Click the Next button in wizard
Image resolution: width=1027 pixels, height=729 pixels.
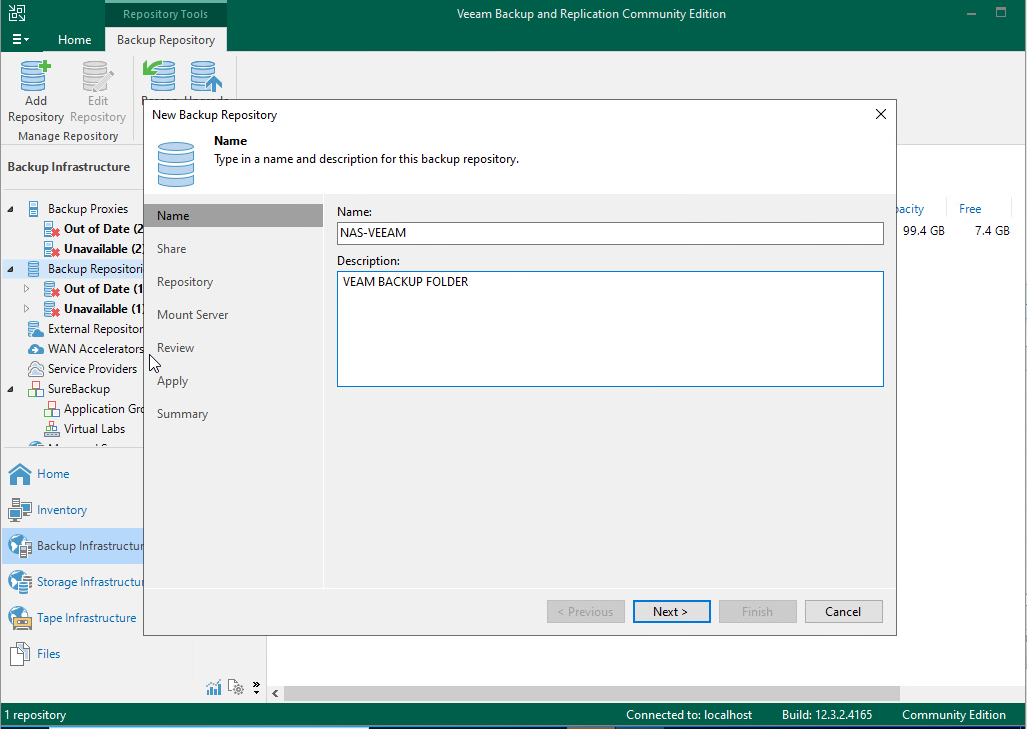(x=671, y=612)
